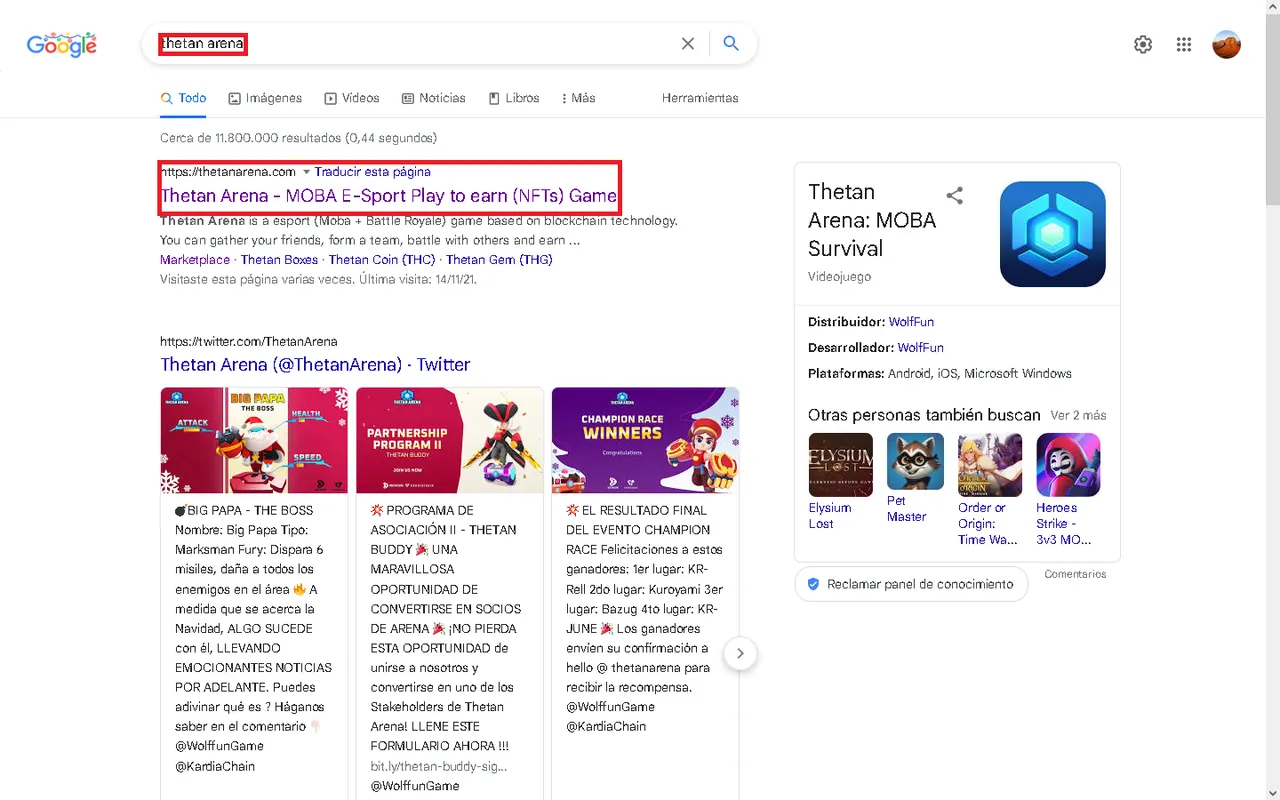1280x800 pixels.
Task: Open the Thetan Arena Twitter result title
Action: [315, 365]
